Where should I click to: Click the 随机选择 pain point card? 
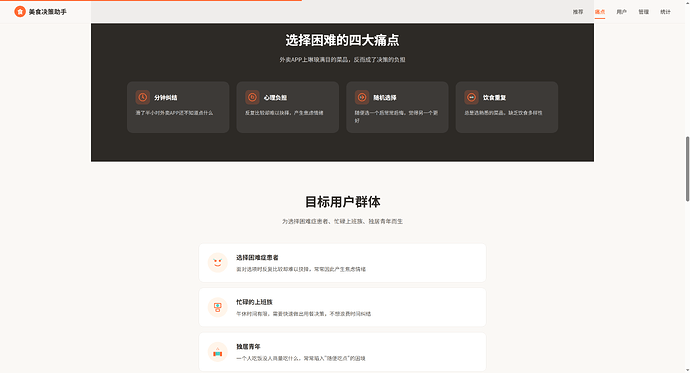coord(397,107)
